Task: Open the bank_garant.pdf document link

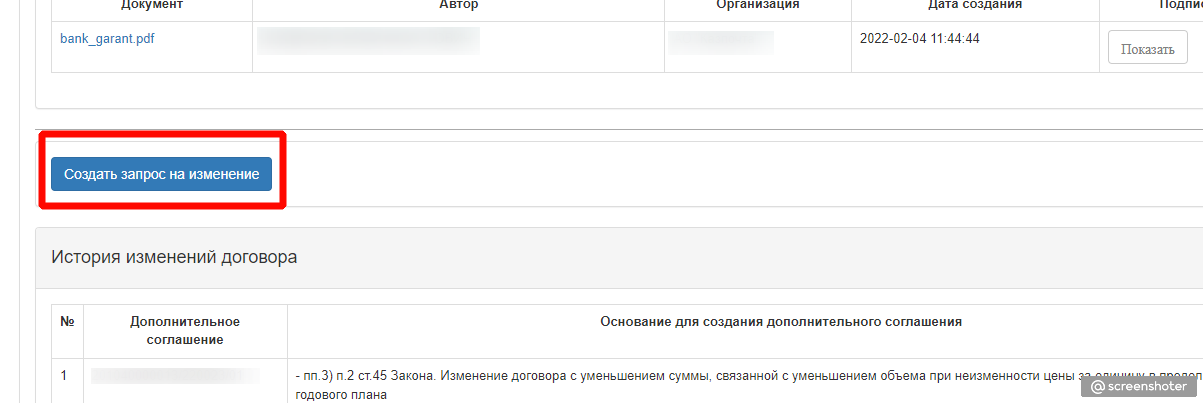Action: 107,39
